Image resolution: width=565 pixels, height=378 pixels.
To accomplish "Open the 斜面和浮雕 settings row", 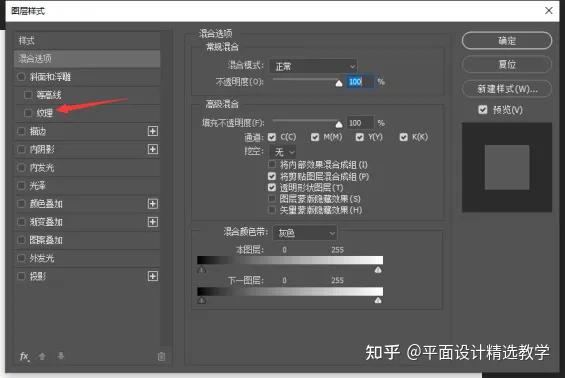I will click(87, 77).
